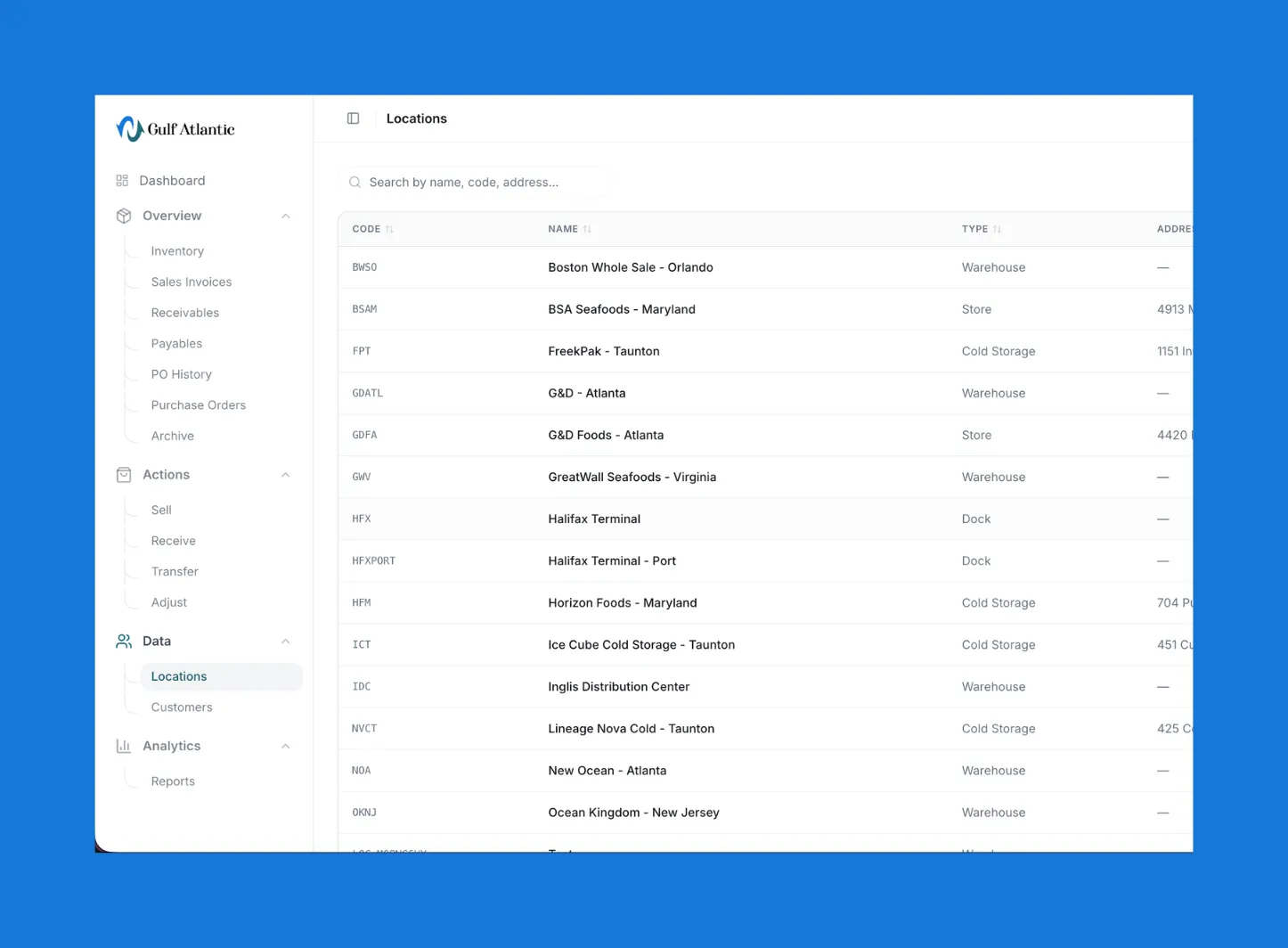This screenshot has height=948, width=1288.
Task: Select BSA Seafoods - Maryland row
Action: (x=765, y=309)
